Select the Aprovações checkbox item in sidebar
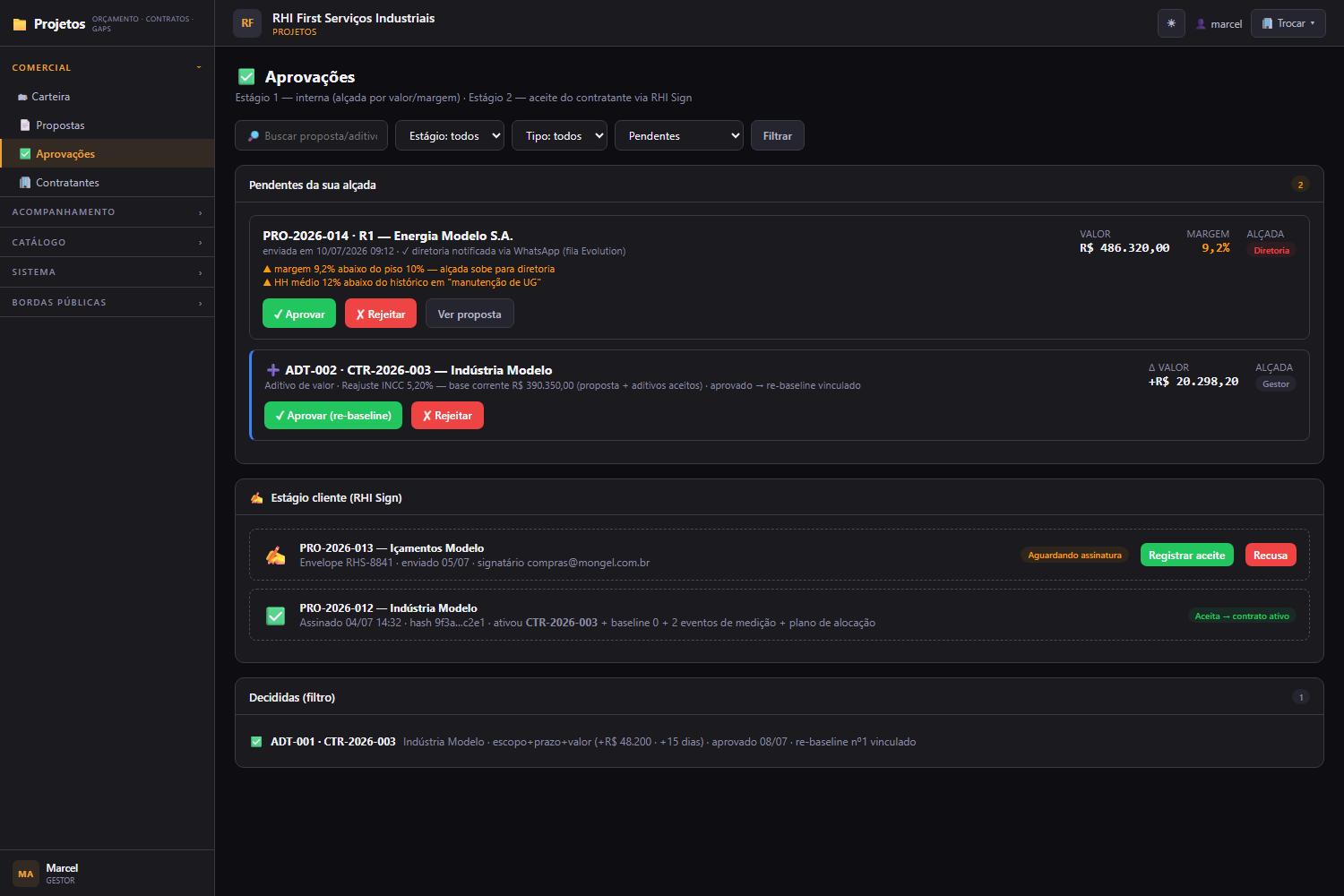Image resolution: width=1344 pixels, height=896 pixels. [25, 154]
